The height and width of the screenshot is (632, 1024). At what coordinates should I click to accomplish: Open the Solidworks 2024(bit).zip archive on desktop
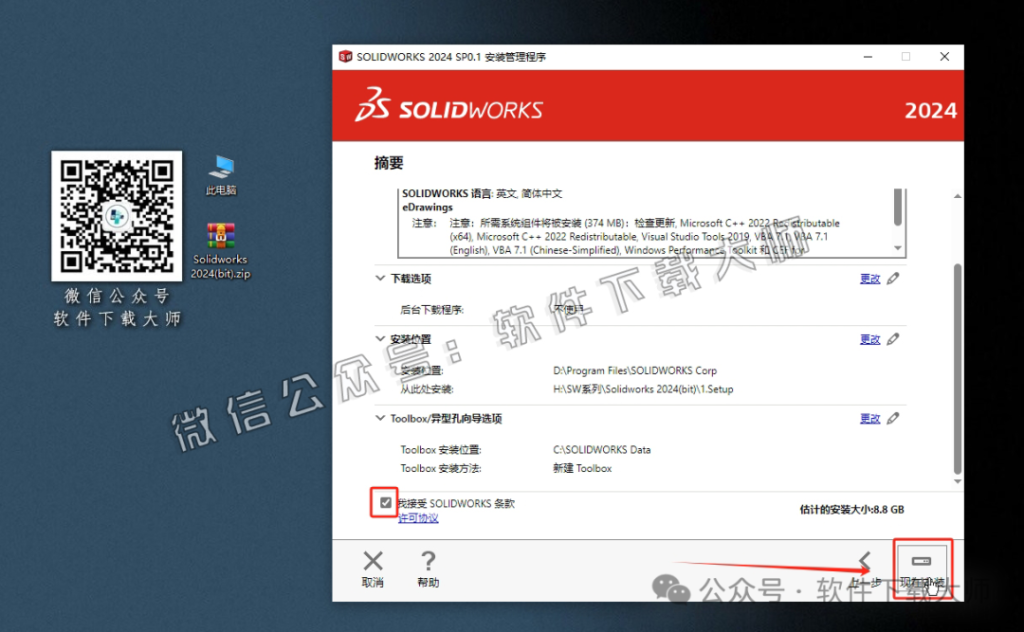coord(219,236)
